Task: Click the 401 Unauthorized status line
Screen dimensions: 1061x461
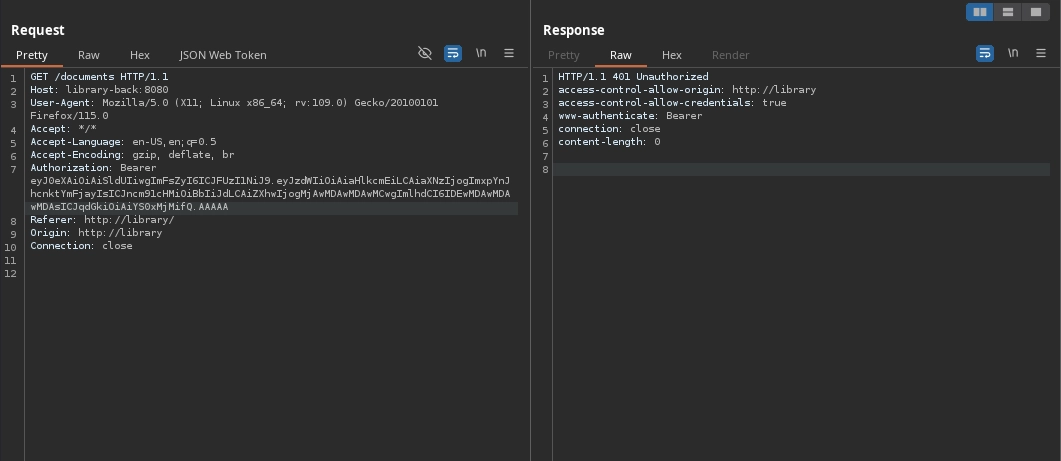Action: 633,77
